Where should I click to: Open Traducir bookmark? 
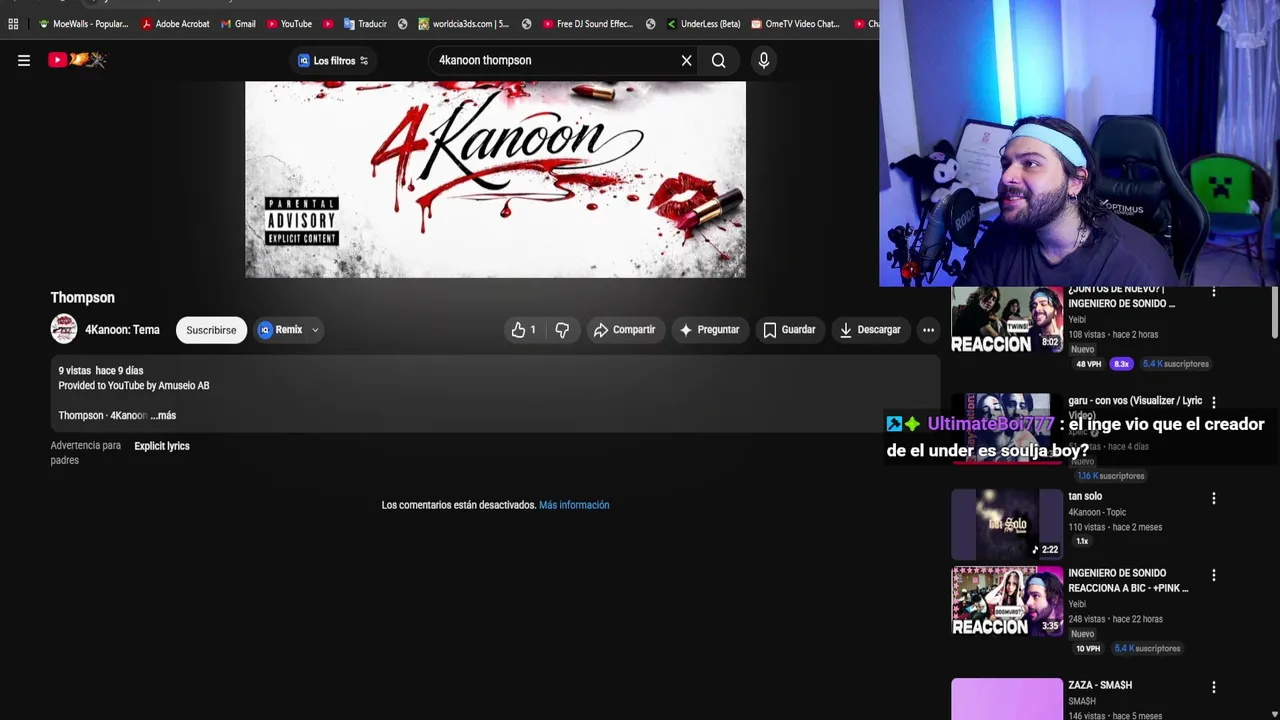click(365, 24)
